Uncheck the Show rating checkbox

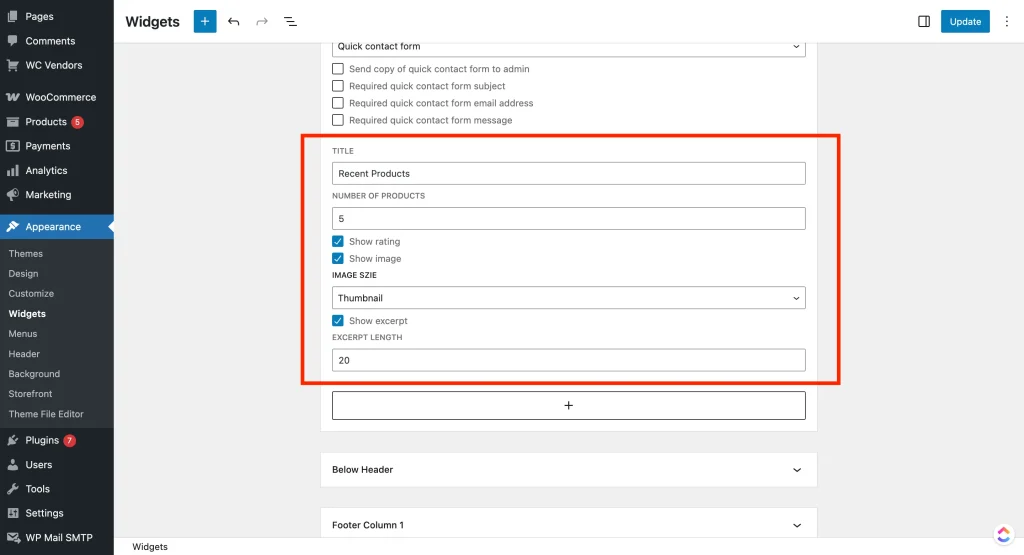click(x=338, y=242)
